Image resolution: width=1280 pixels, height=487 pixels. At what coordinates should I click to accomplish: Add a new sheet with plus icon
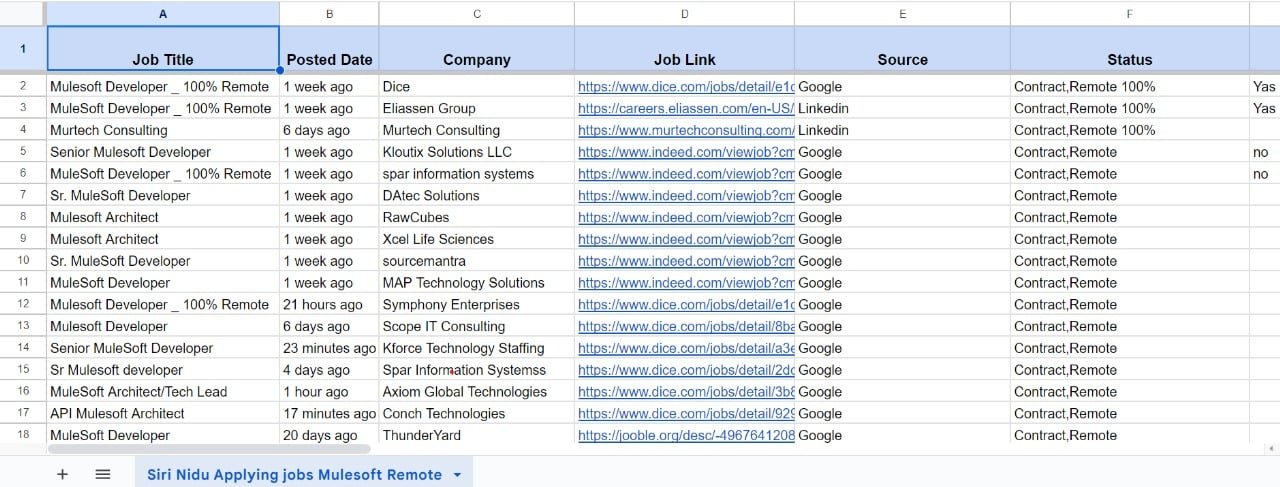pyautogui.click(x=62, y=474)
